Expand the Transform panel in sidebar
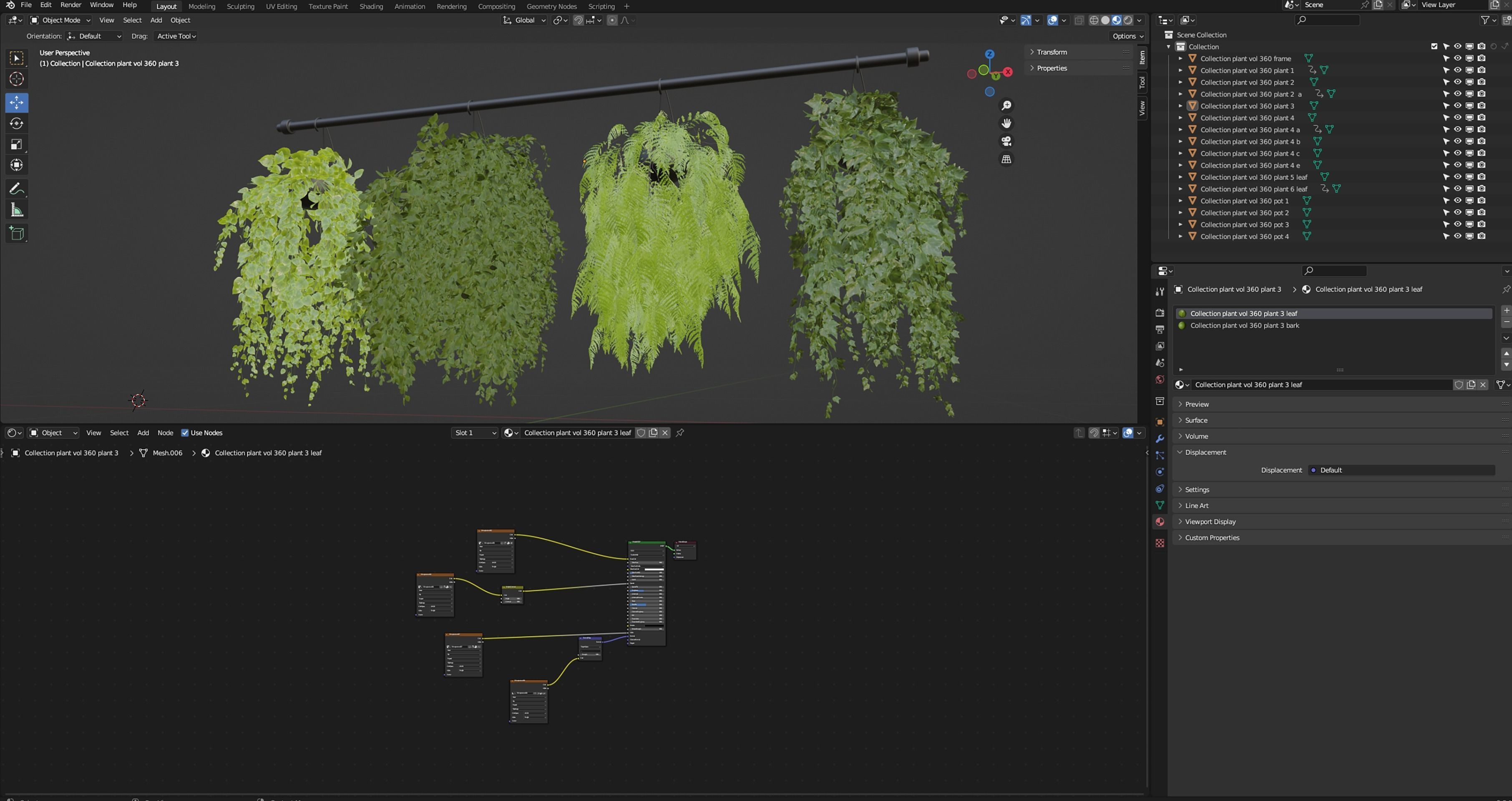The width and height of the screenshot is (1512, 801). [x=1079, y=52]
